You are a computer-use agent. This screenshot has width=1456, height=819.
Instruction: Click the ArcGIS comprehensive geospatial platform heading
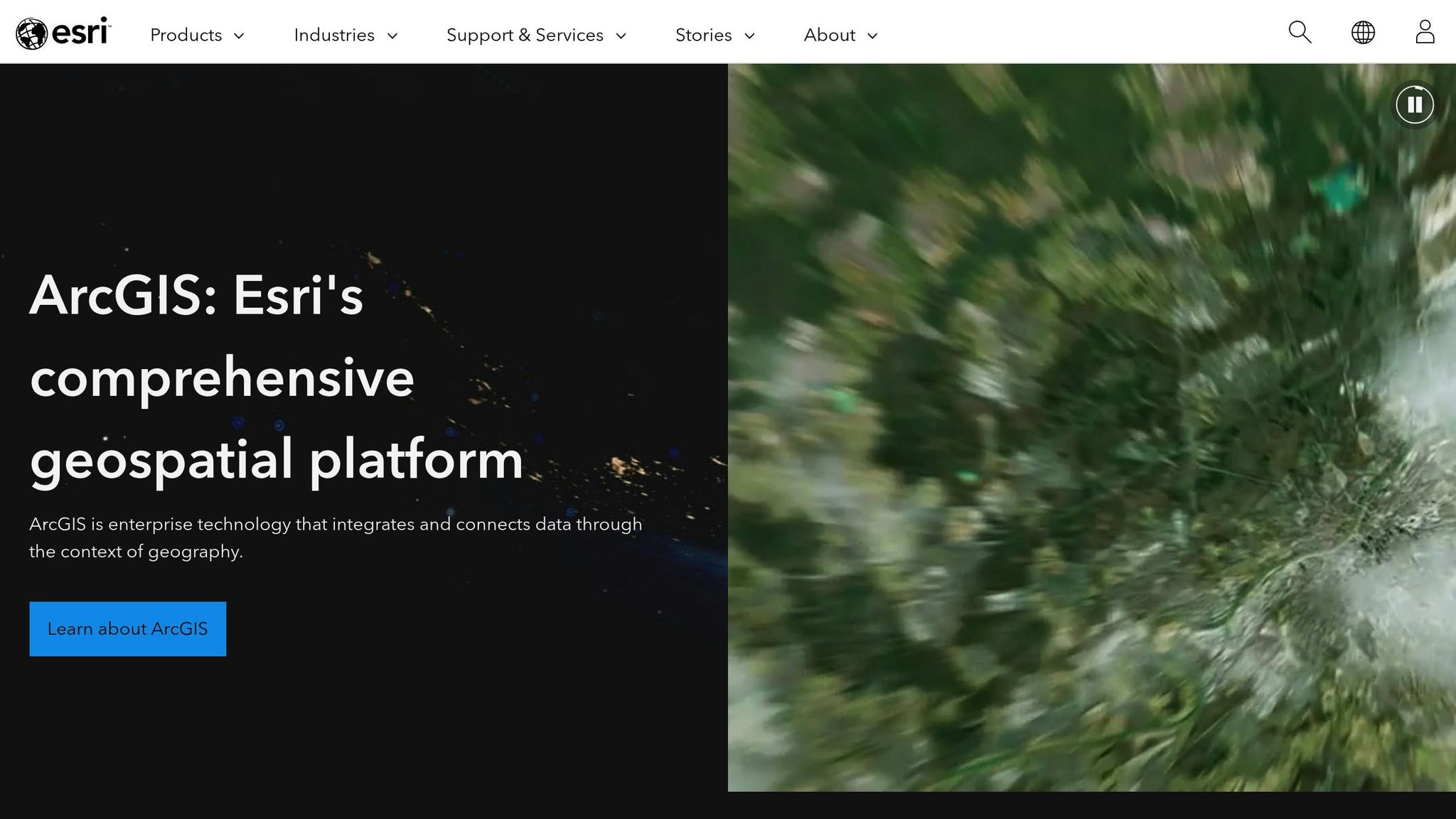277,377
